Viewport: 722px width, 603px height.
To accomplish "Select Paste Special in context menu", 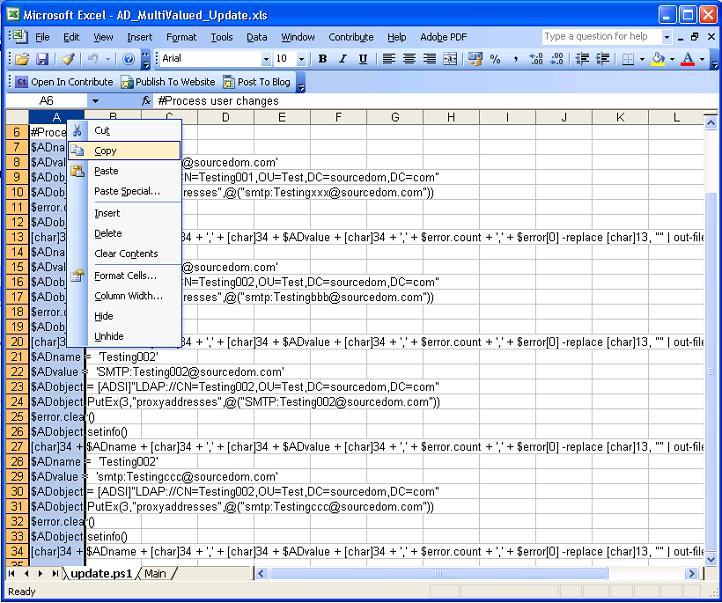I will (127, 191).
